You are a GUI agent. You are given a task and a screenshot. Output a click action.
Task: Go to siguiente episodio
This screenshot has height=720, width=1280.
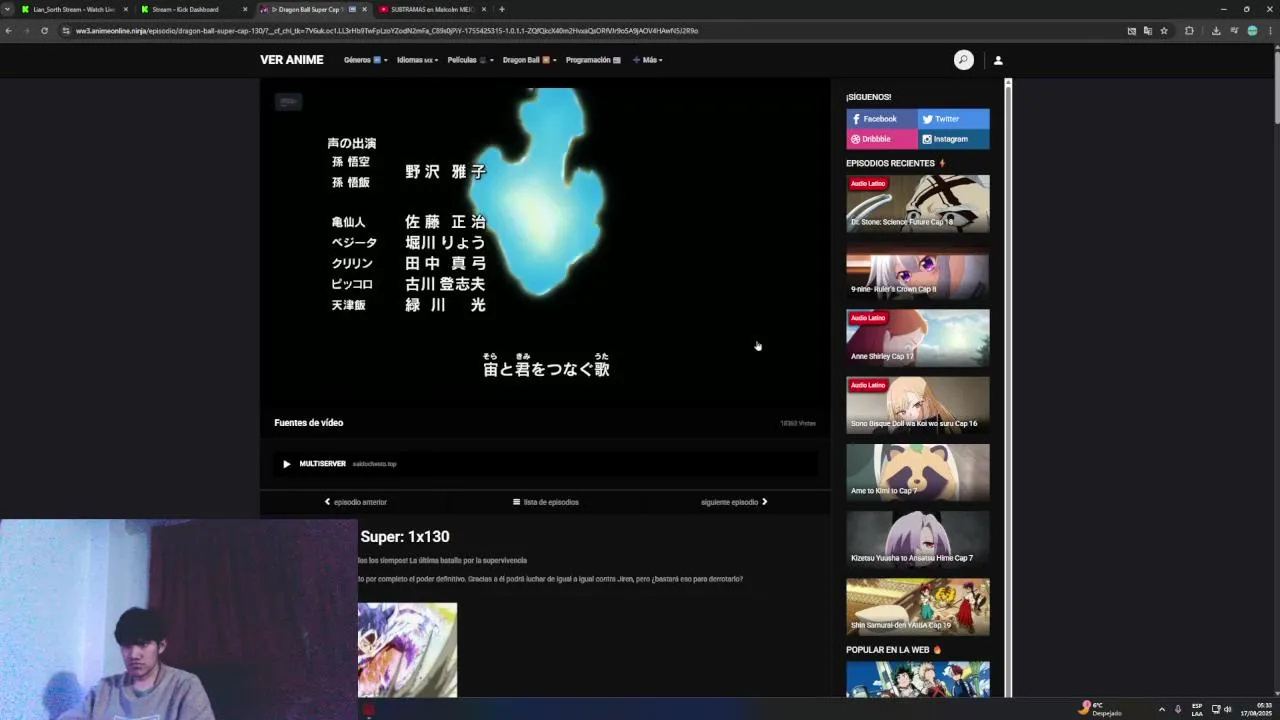734,502
